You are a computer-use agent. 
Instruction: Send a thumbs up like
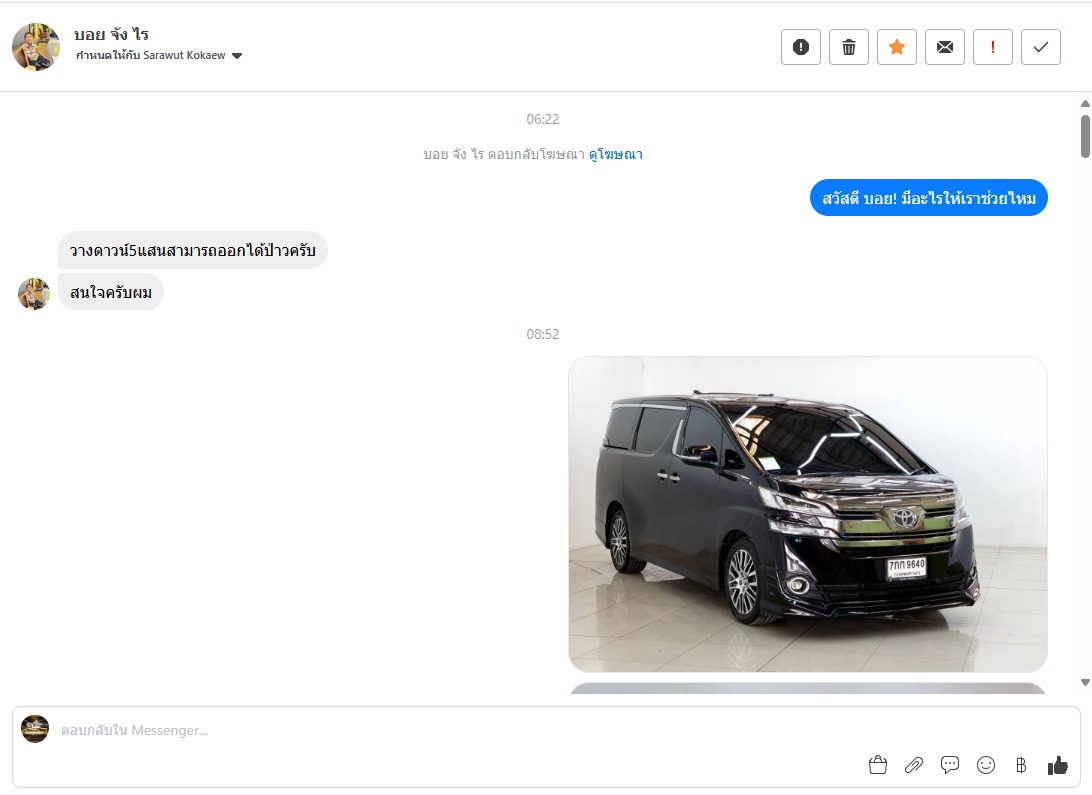coord(1058,765)
